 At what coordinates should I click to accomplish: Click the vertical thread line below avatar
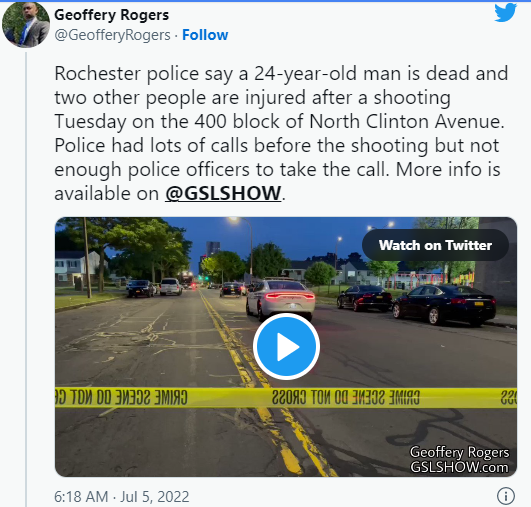point(26,279)
